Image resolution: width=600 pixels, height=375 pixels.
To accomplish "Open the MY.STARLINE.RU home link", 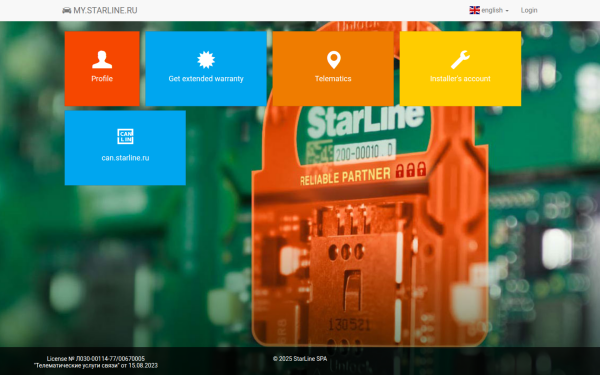I will pos(99,10).
